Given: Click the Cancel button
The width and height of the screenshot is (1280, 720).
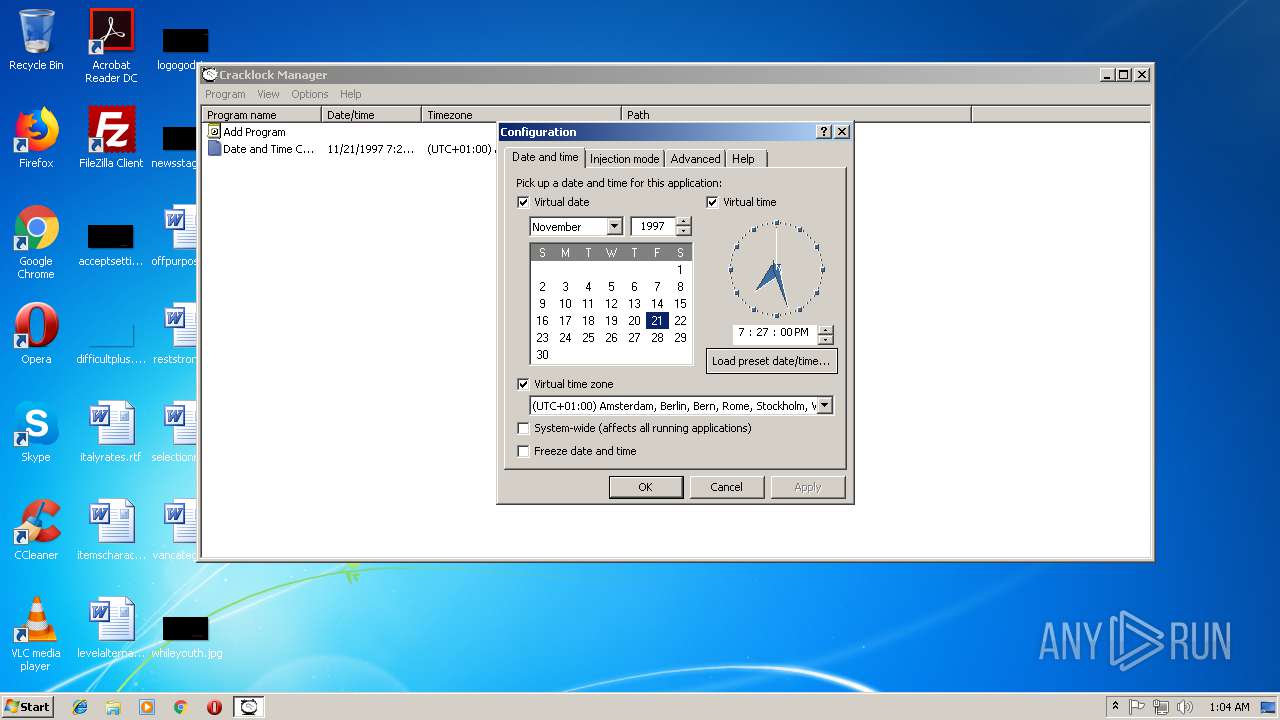Looking at the screenshot, I should click(x=726, y=487).
